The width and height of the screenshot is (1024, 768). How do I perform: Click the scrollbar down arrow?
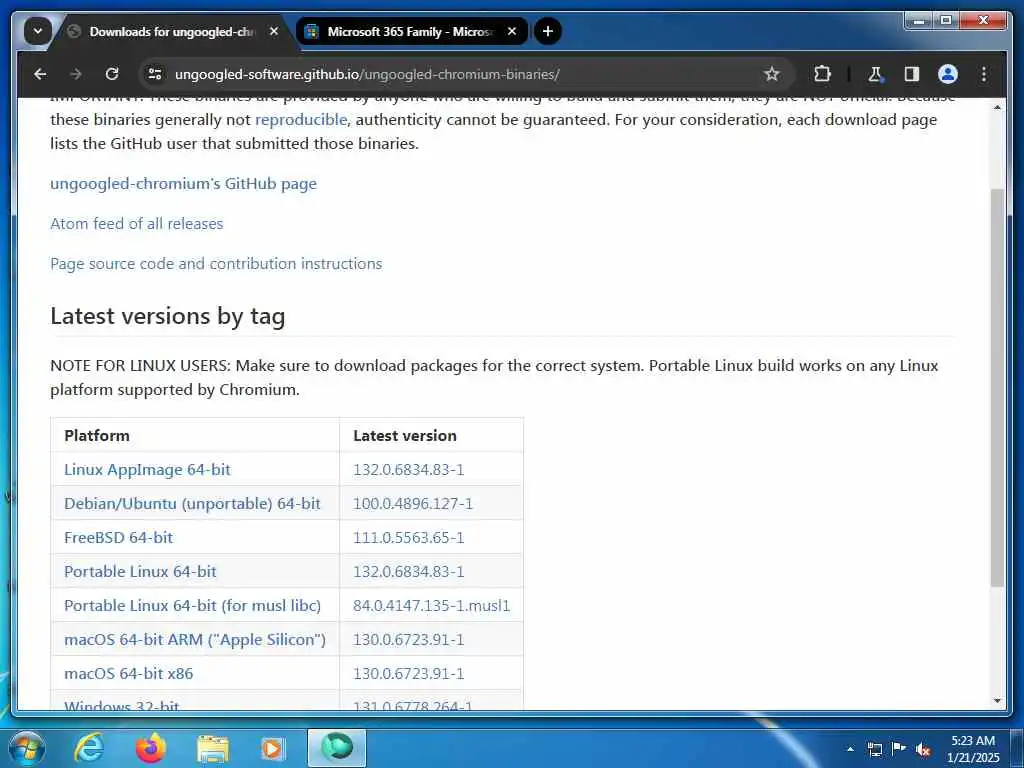click(997, 701)
